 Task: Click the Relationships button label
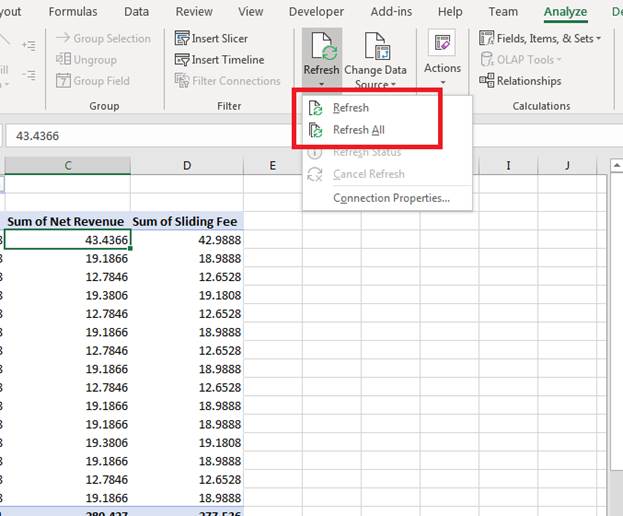(529, 81)
